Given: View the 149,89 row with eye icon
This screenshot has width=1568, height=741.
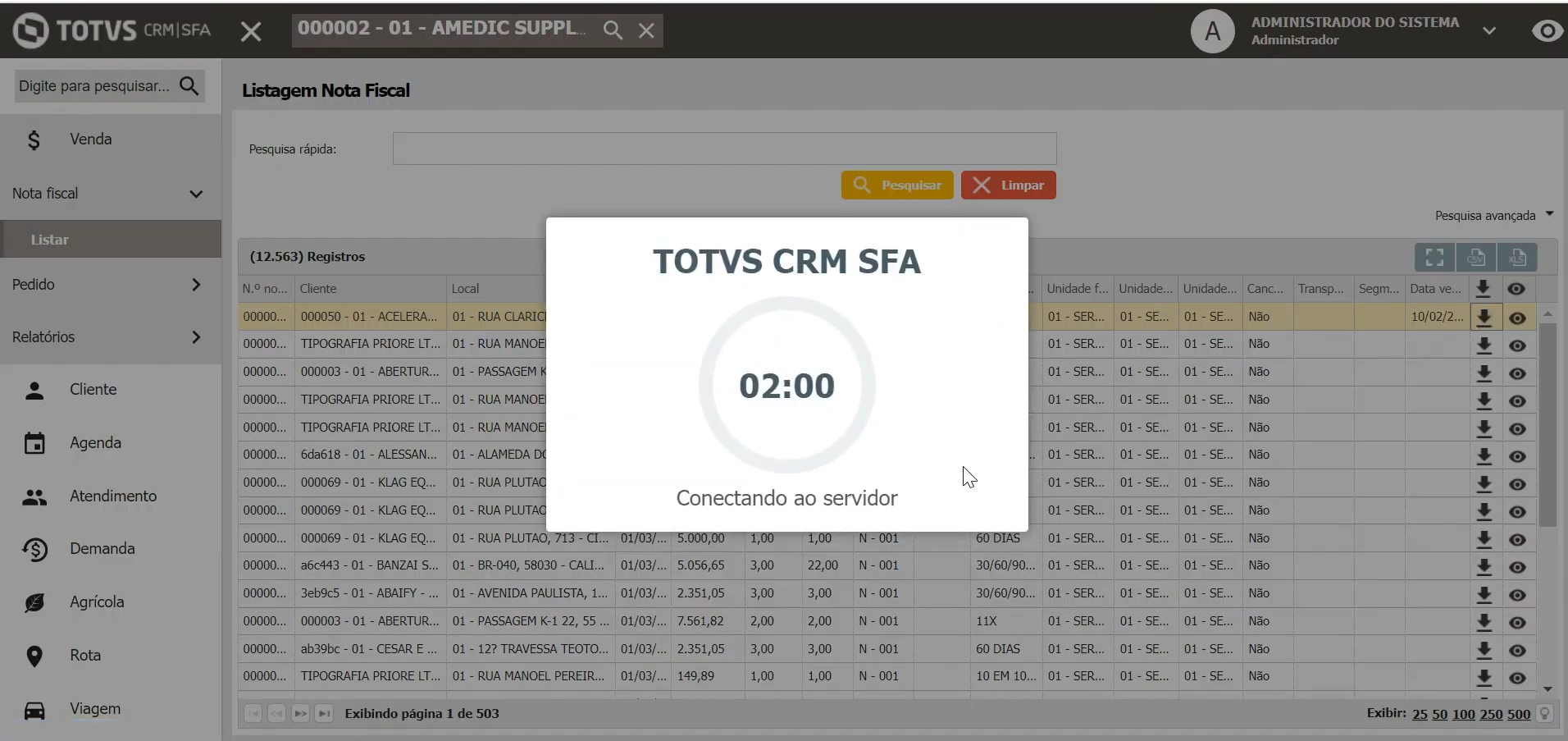Looking at the screenshot, I should (x=1517, y=678).
